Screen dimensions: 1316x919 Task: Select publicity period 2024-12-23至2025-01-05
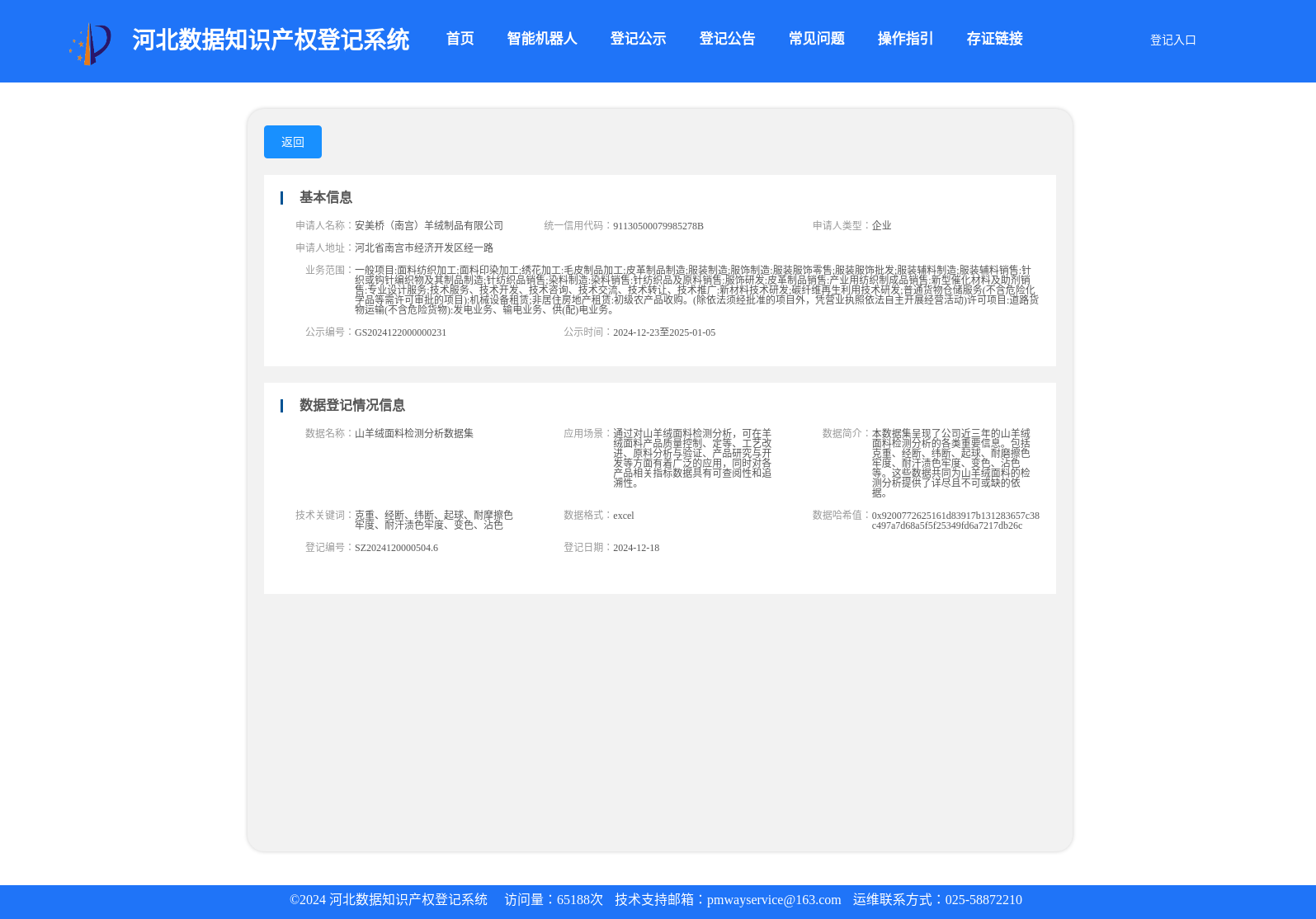point(664,332)
